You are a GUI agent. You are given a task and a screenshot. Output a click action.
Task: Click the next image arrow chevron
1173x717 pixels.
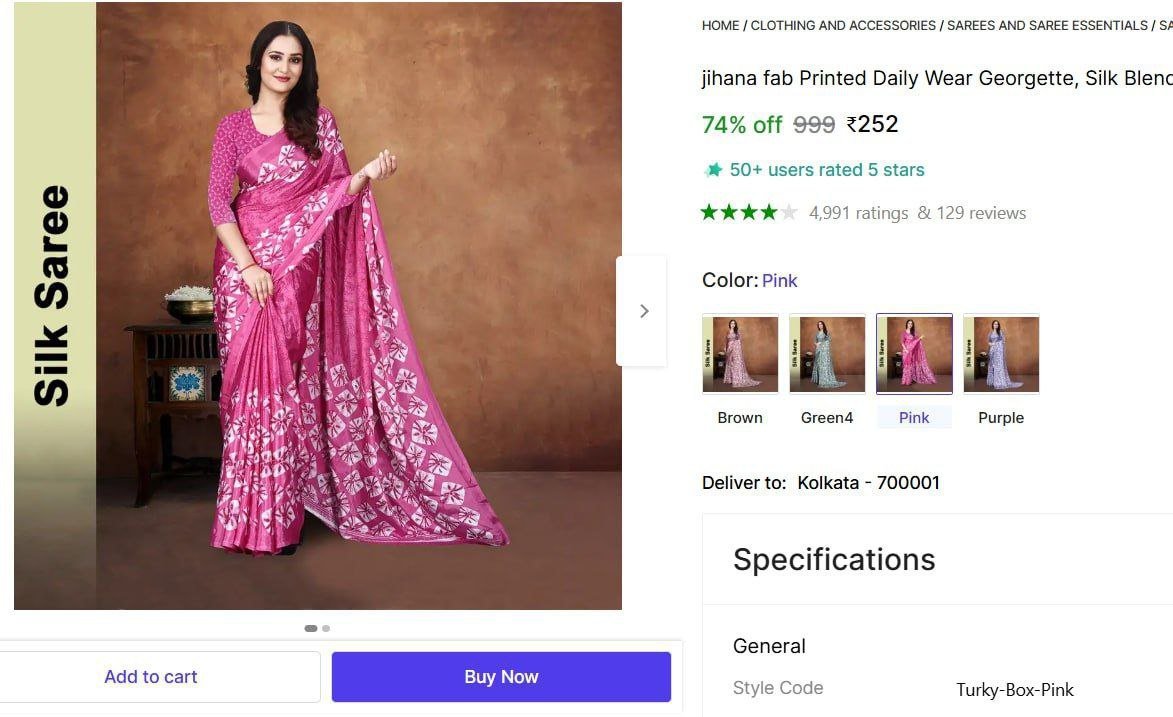click(643, 311)
